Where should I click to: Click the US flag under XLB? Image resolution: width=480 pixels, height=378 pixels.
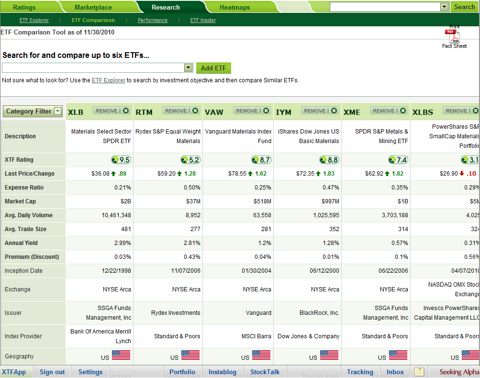tap(121, 355)
